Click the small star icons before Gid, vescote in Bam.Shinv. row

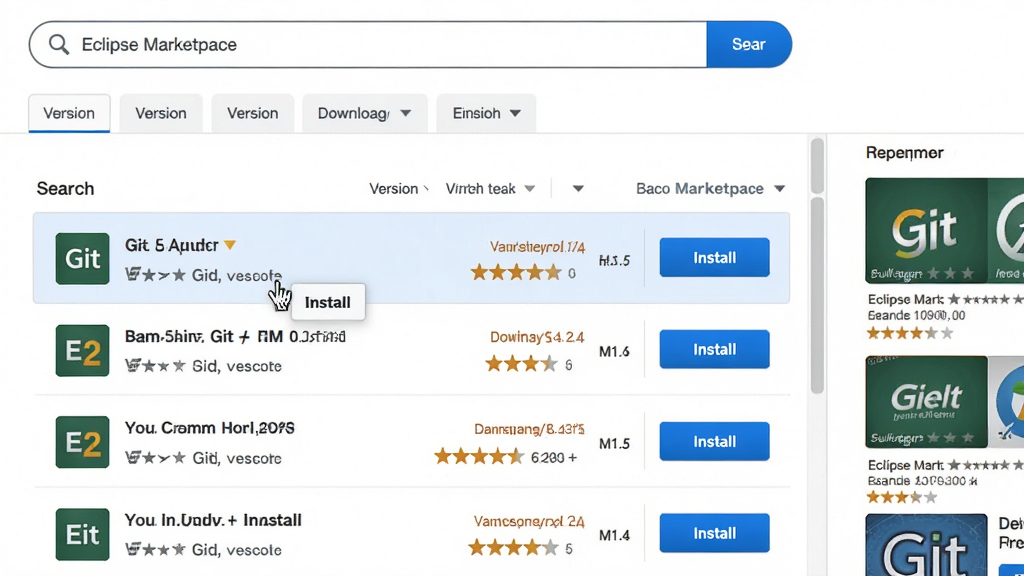click(x=155, y=366)
